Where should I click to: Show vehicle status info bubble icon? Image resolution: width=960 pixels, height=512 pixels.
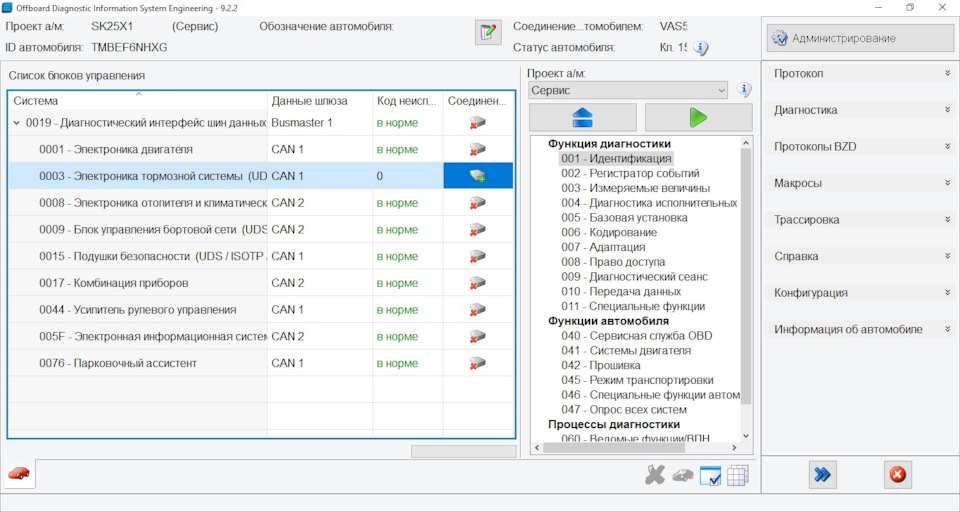(700, 48)
